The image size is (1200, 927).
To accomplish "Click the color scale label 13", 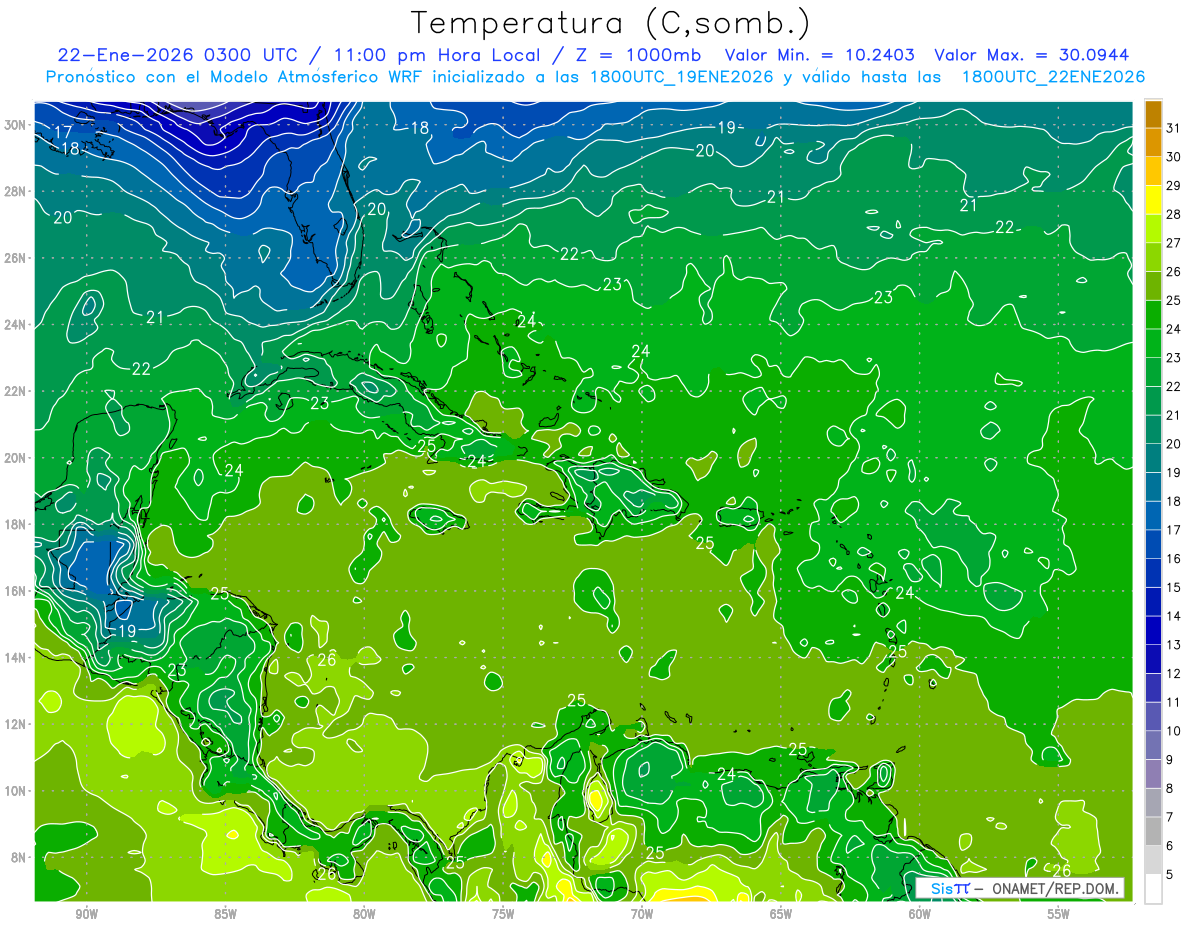I will pyautogui.click(x=1174, y=645).
